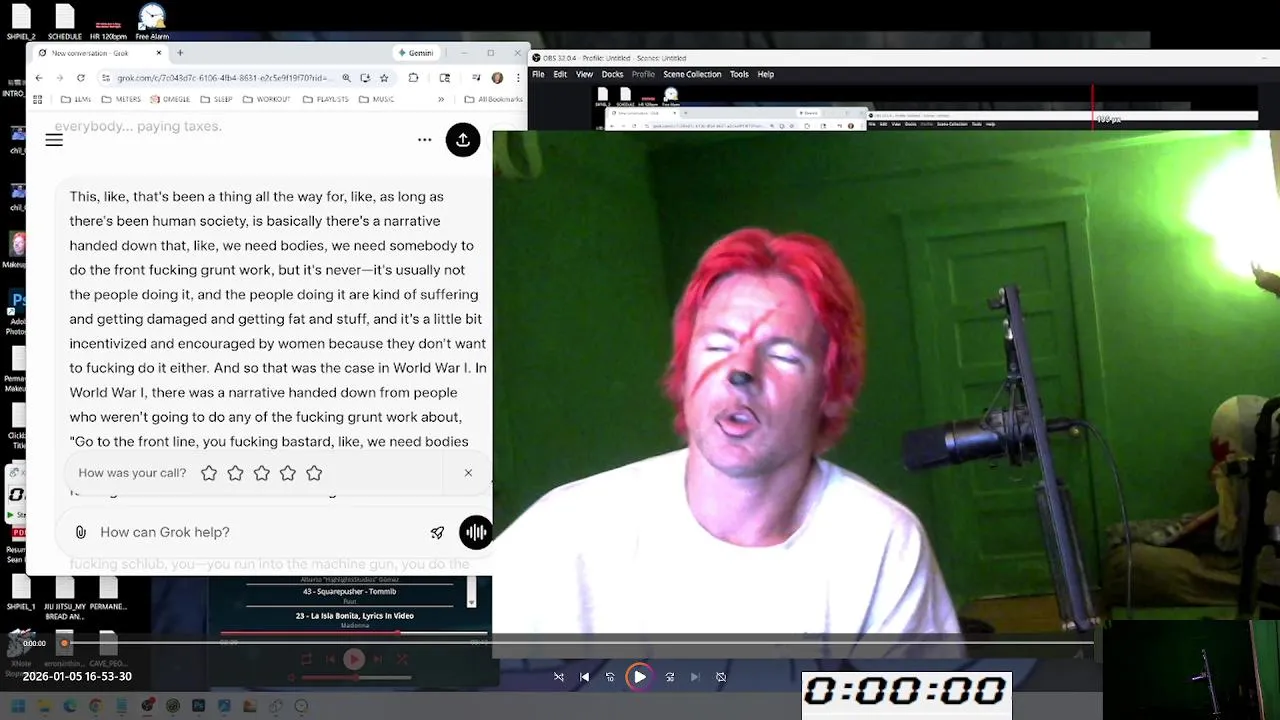The width and height of the screenshot is (1280, 720).
Task: Start Grok voice mode button
Action: pyautogui.click(x=476, y=532)
